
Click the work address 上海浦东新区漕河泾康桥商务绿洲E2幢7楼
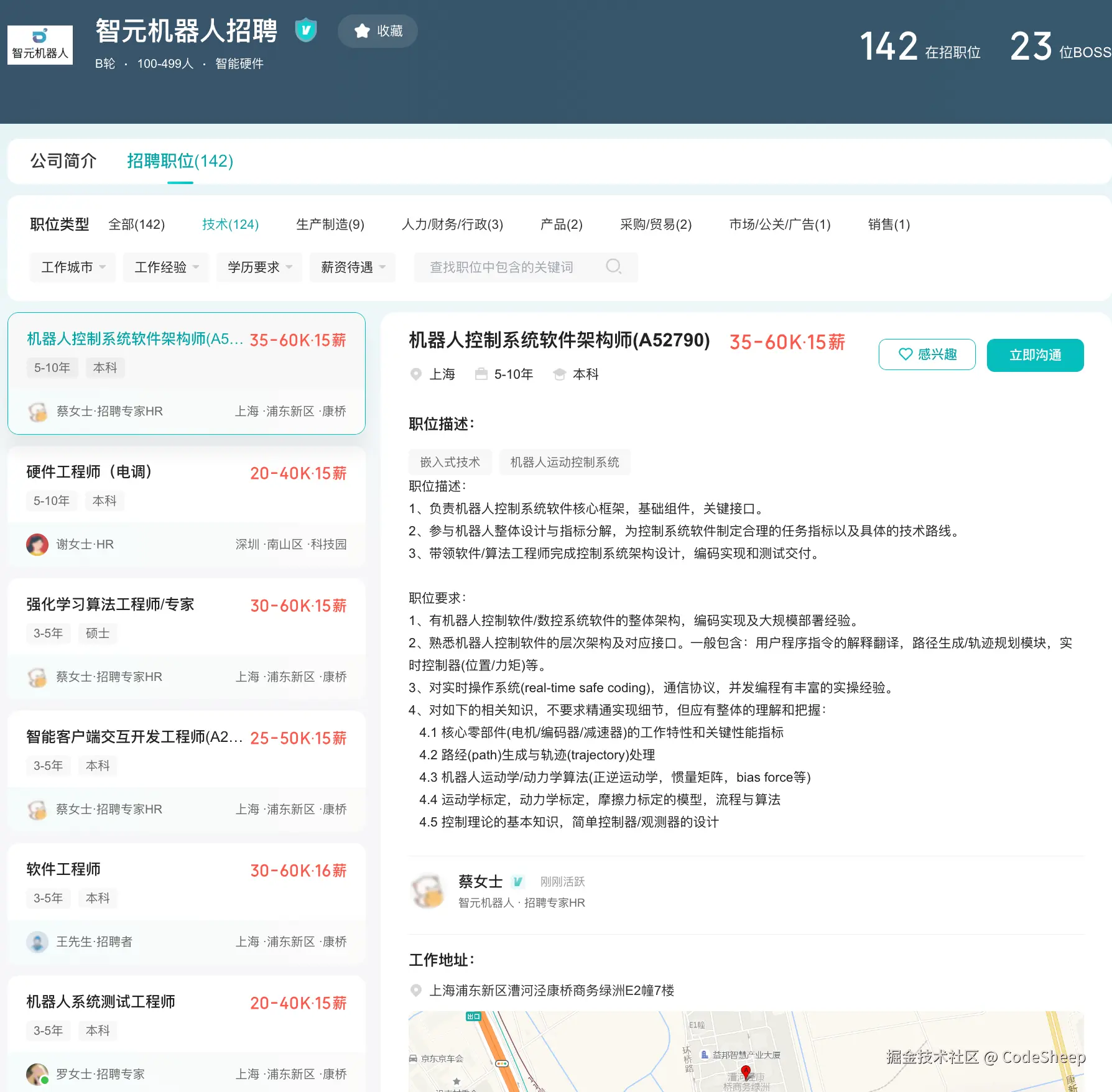pyautogui.click(x=552, y=991)
